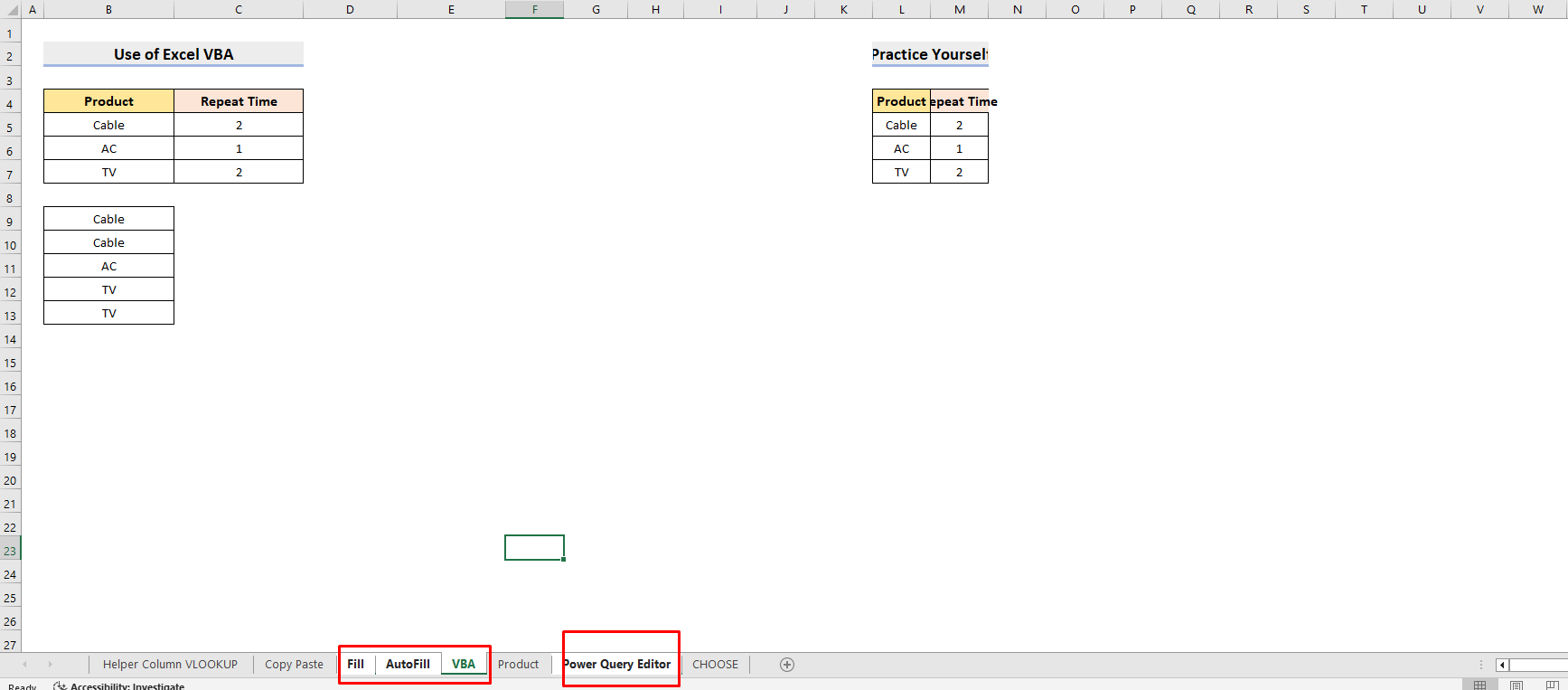
Task: Click horizontal scrollbar left arrow
Action: point(1502,665)
